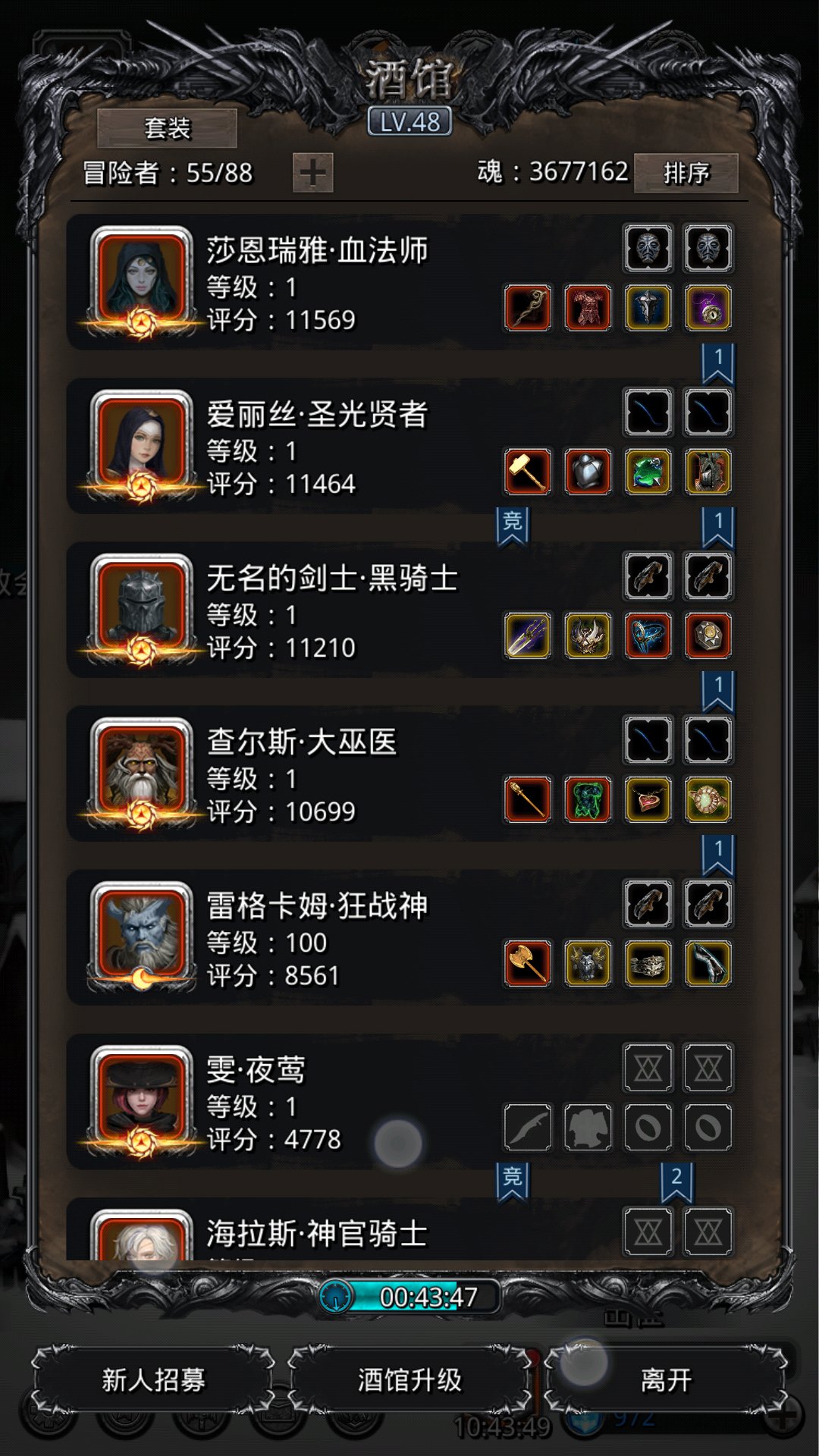
Task: Click the 新人招募 recruit button
Action: coord(153,1379)
